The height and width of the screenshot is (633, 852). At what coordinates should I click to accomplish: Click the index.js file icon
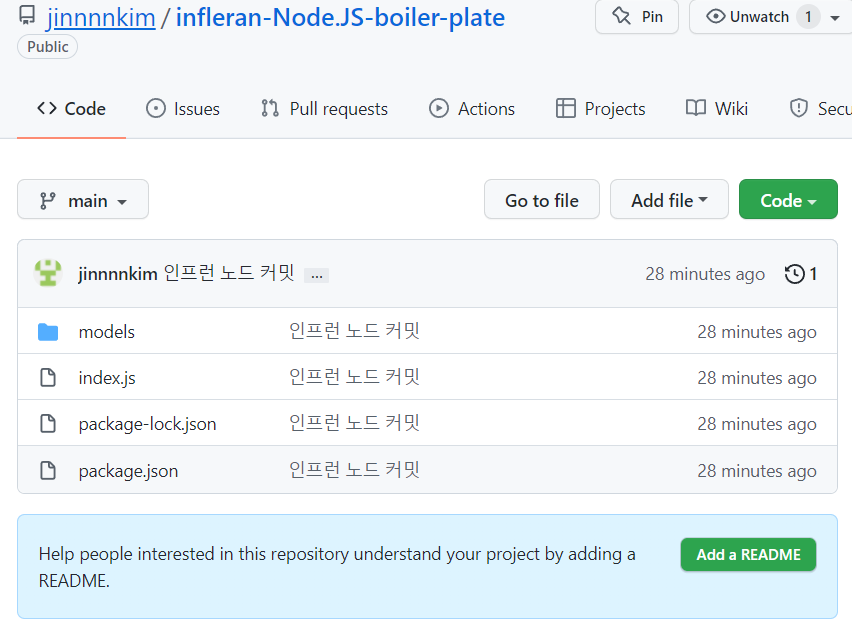tap(48, 378)
